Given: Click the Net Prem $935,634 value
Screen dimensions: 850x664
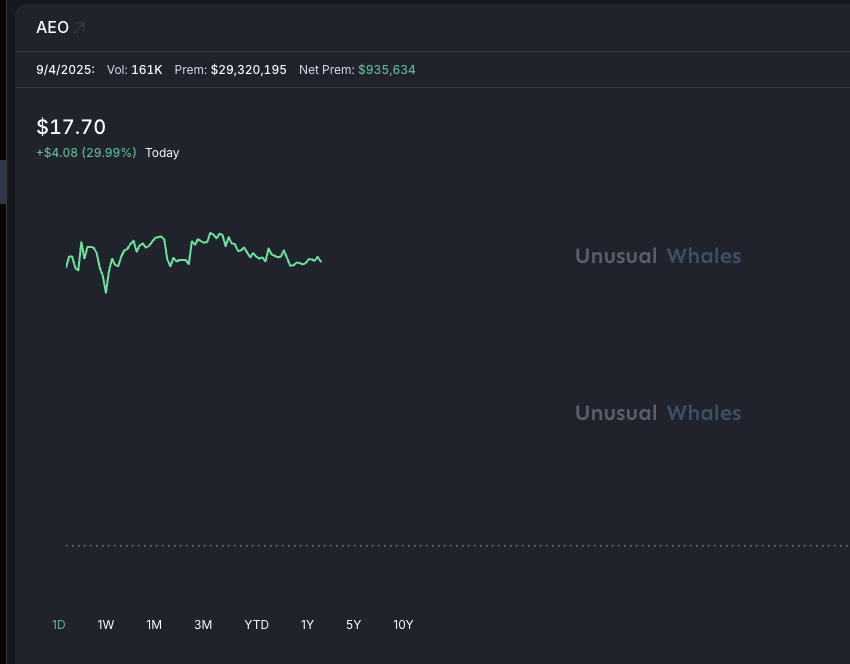Looking at the screenshot, I should tap(386, 70).
